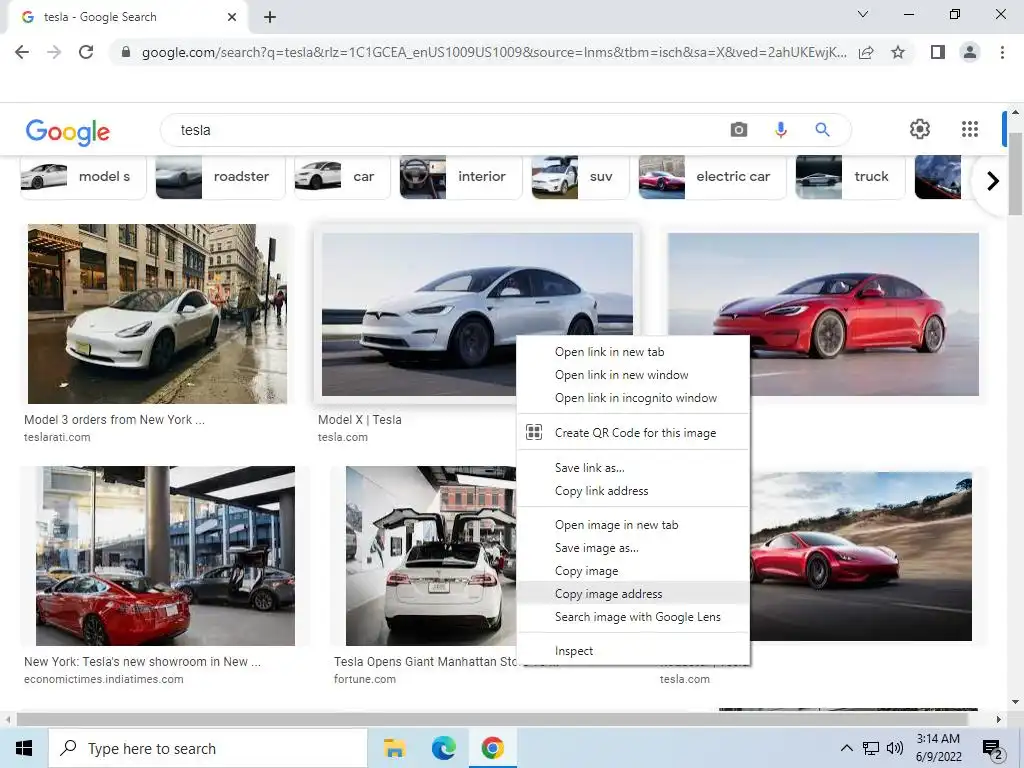The width and height of the screenshot is (1024, 768).
Task: Open the Tesla showroom red car image
Action: coord(165,556)
